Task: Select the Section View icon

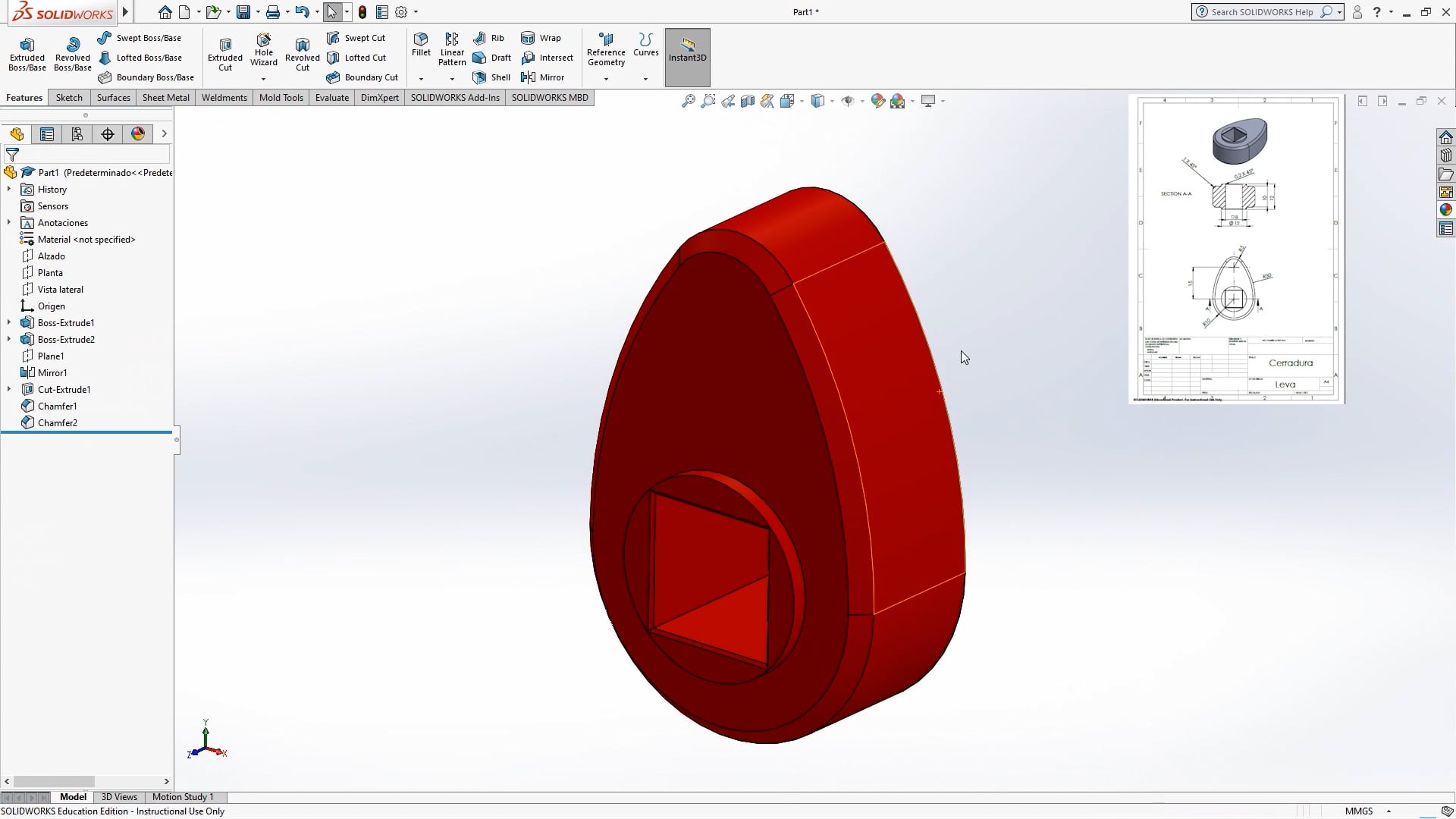Action: point(748,101)
